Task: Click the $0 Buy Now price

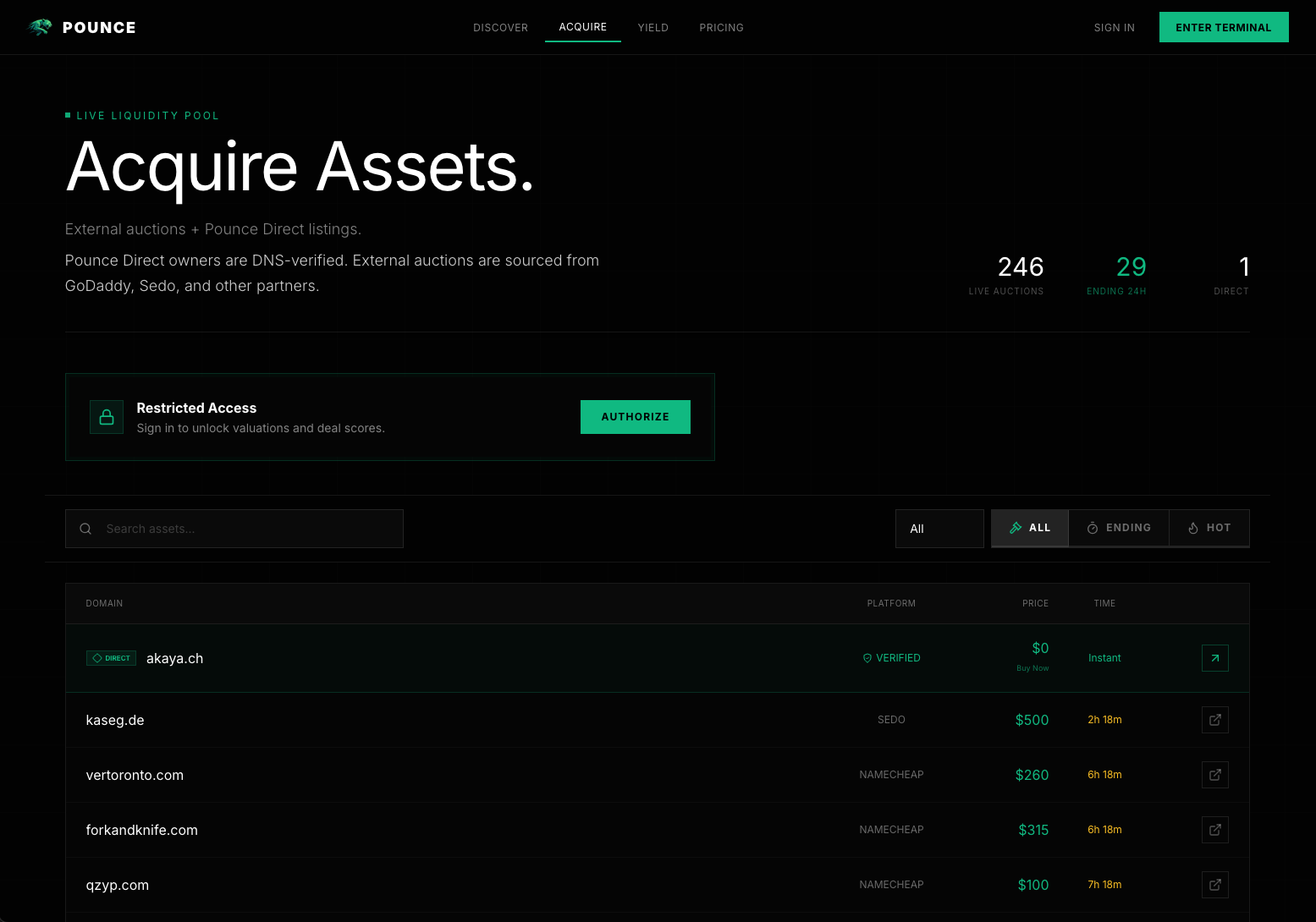Action: (1040, 648)
